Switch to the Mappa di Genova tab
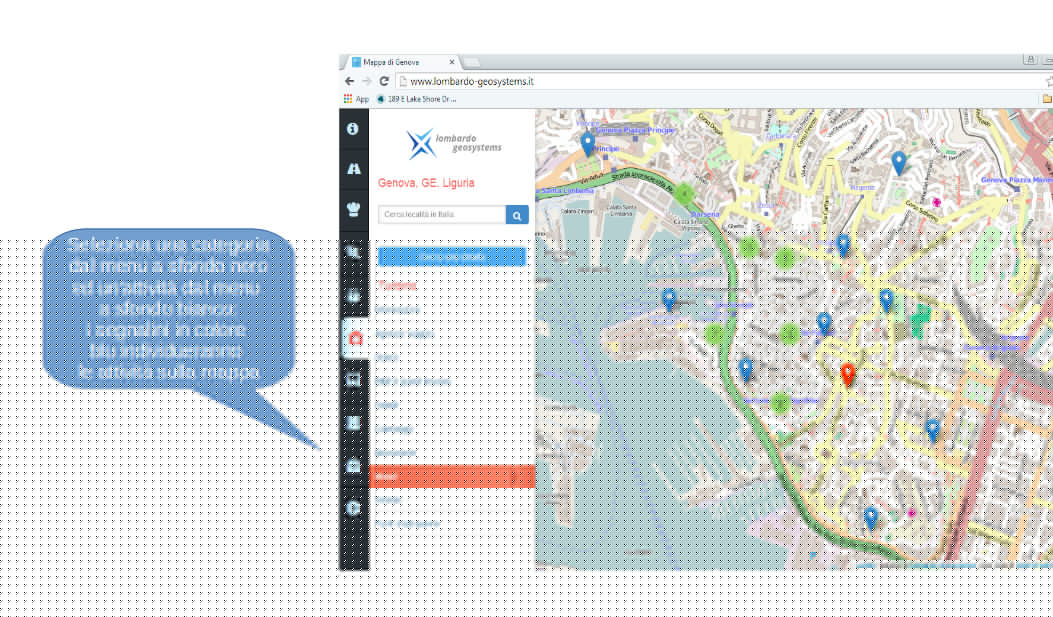Viewport: 1053px width, 617px height. click(x=400, y=62)
